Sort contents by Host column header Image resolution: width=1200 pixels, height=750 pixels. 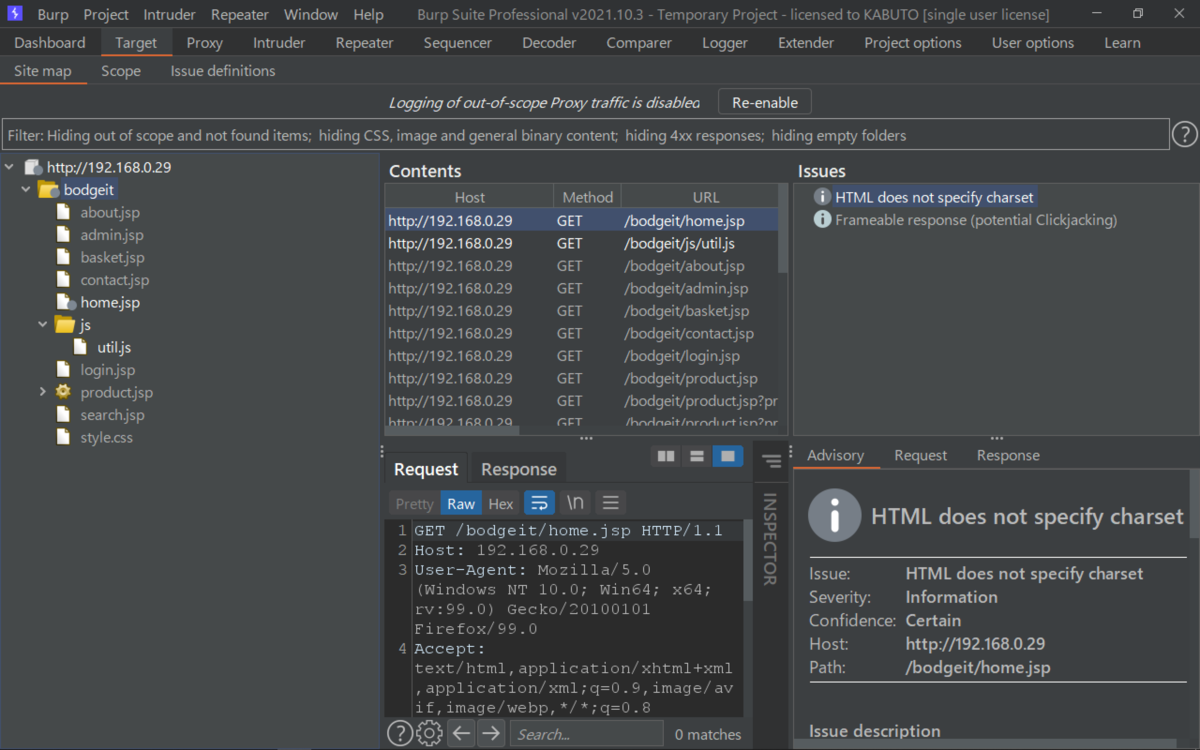pos(470,197)
